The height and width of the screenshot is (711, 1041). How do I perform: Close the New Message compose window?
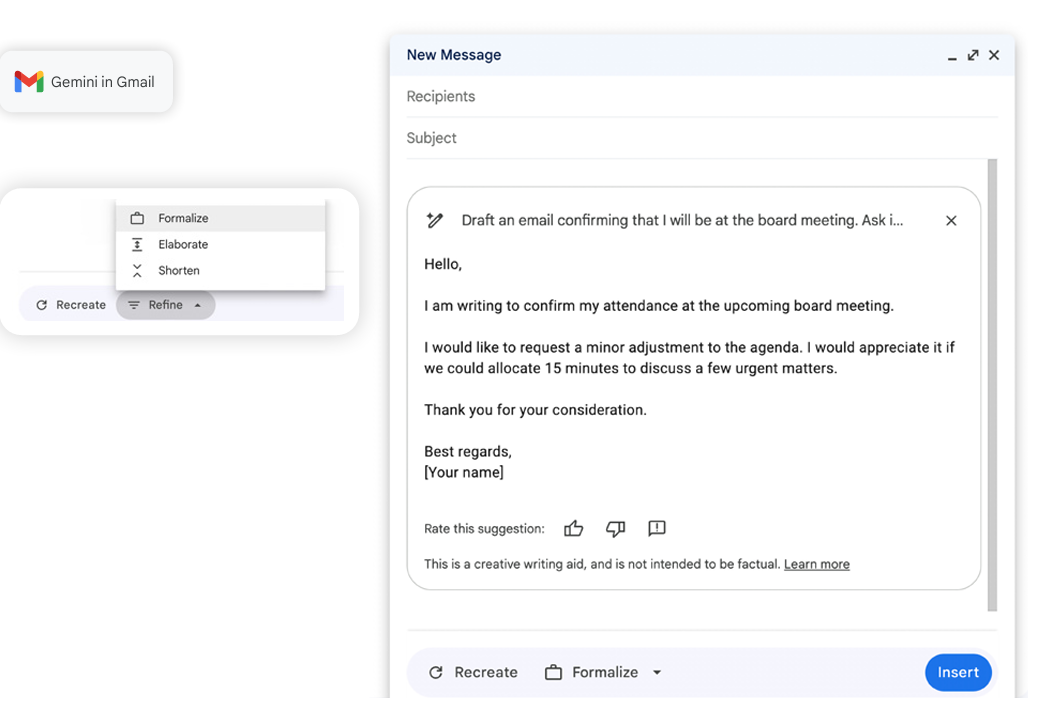click(994, 56)
